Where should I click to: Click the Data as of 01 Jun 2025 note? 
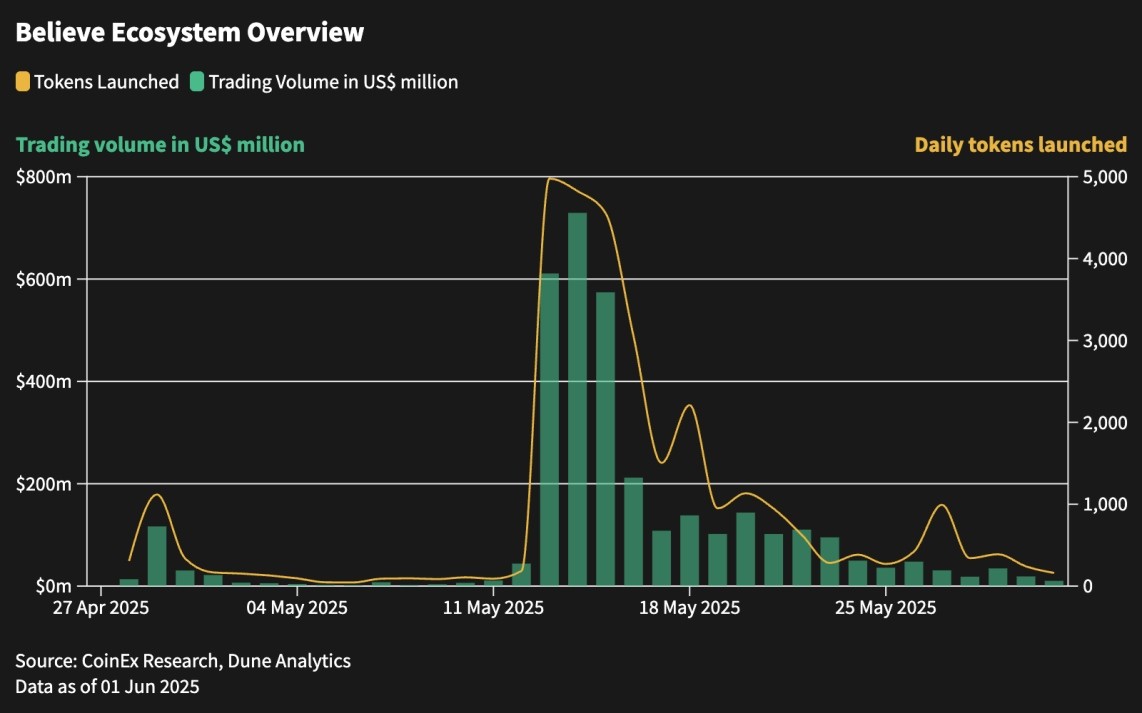tap(107, 686)
